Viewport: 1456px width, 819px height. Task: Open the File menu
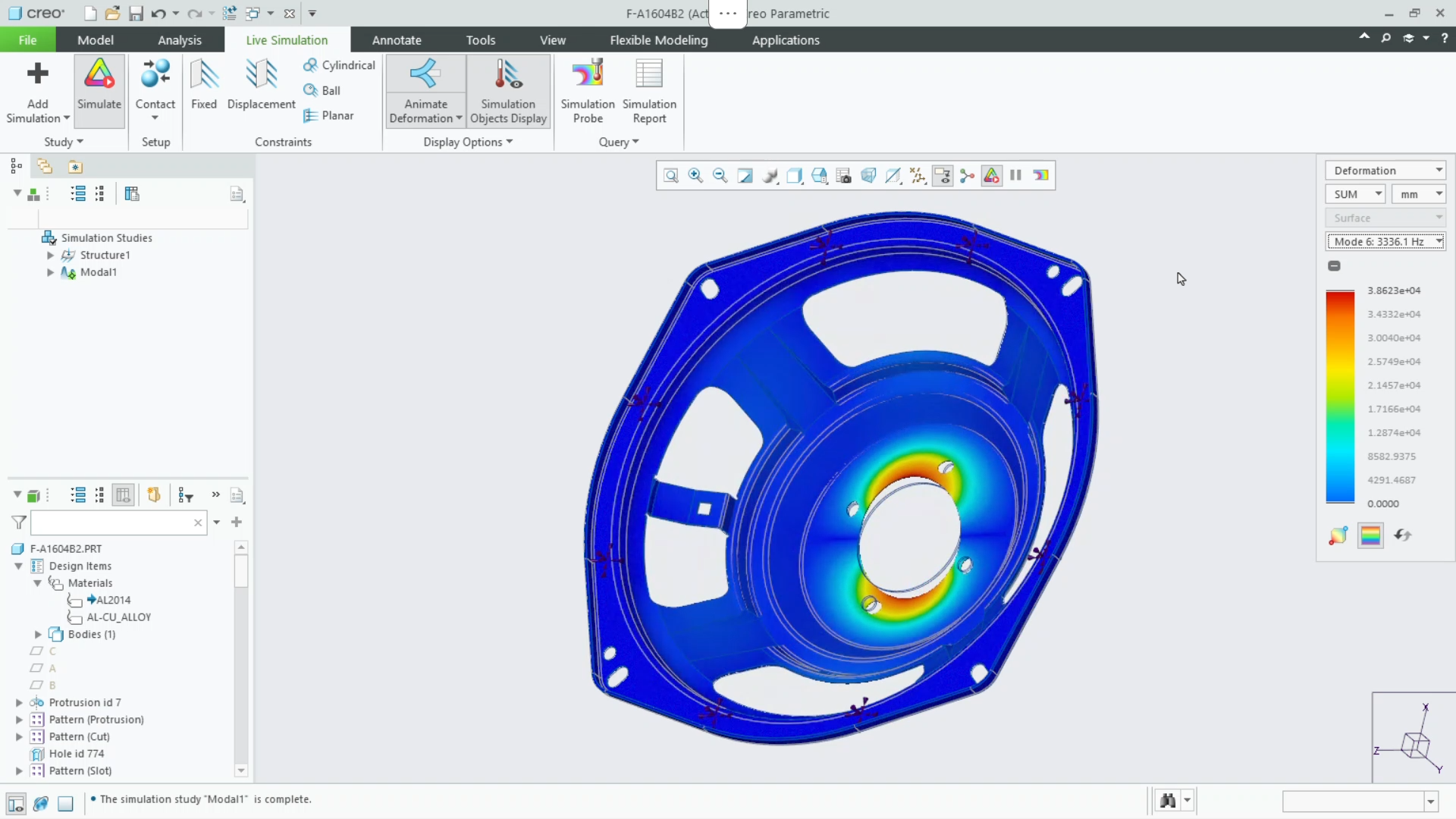coord(27,40)
